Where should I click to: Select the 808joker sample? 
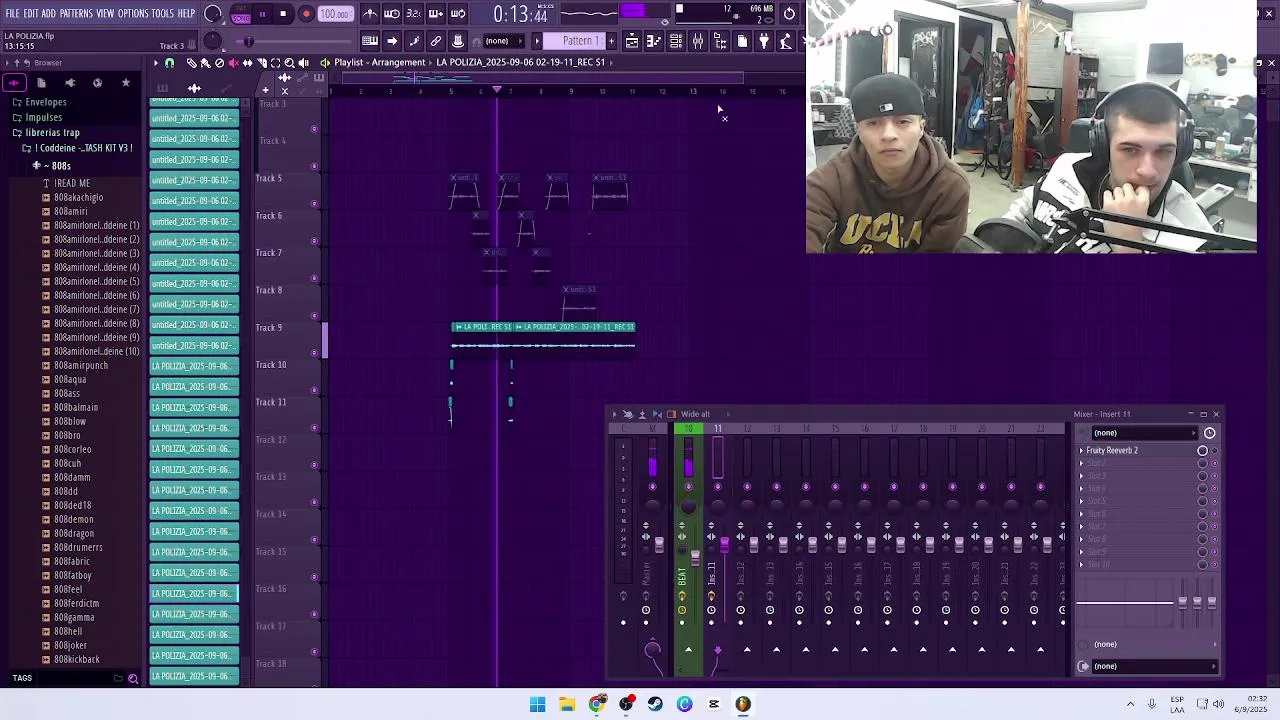pyautogui.click(x=70, y=645)
